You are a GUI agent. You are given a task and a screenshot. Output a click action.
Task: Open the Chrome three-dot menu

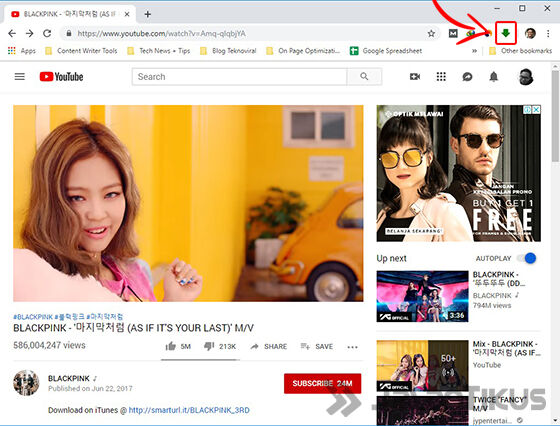click(548, 34)
